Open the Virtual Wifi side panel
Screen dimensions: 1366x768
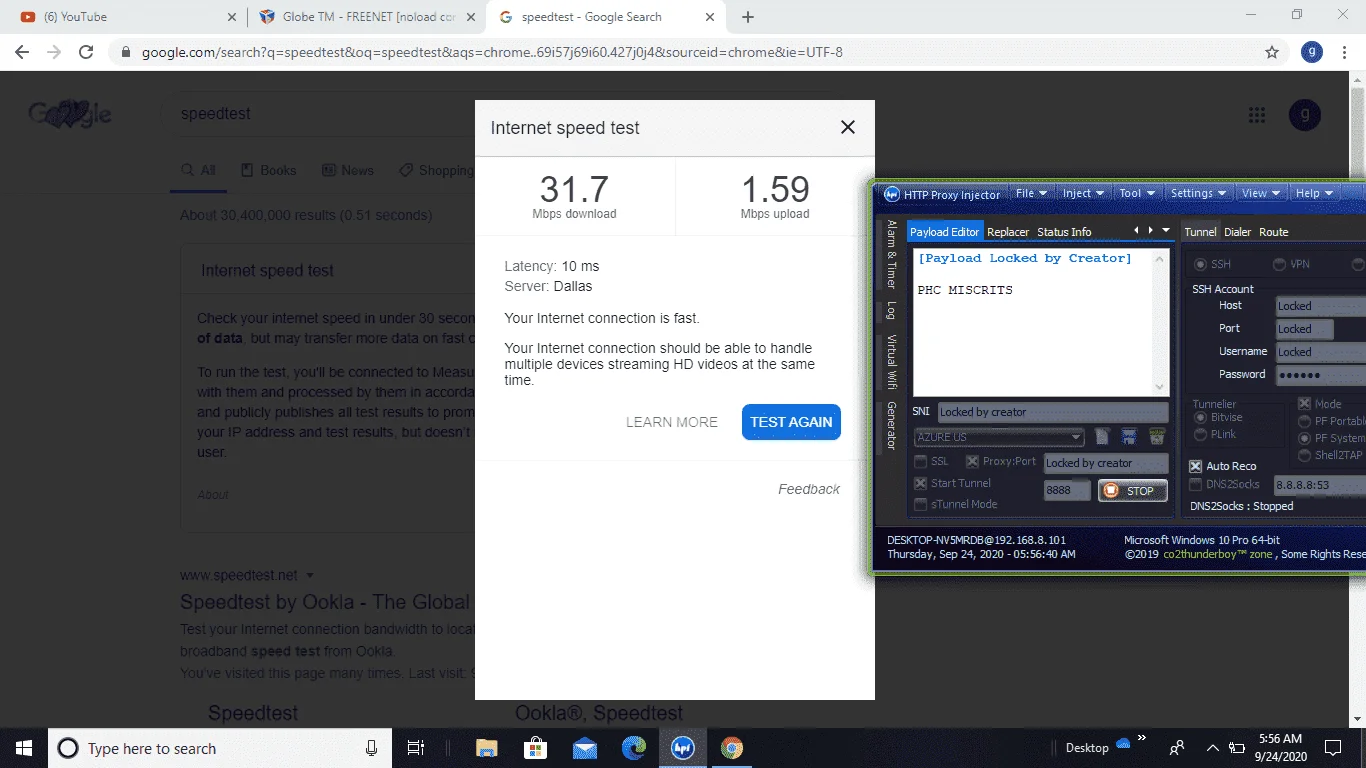coord(891,361)
